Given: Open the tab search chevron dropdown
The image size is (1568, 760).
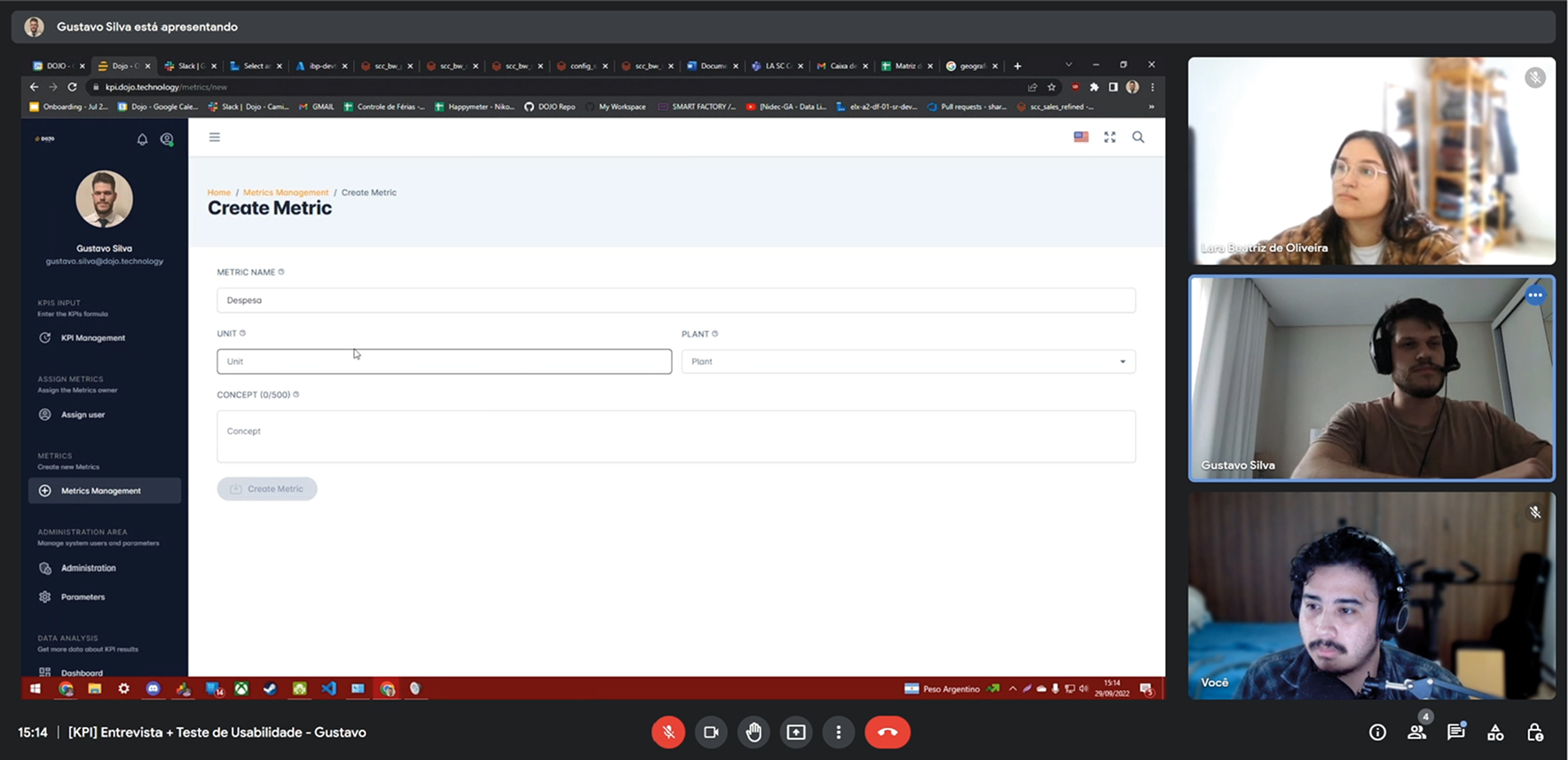Looking at the screenshot, I should pos(1068,65).
